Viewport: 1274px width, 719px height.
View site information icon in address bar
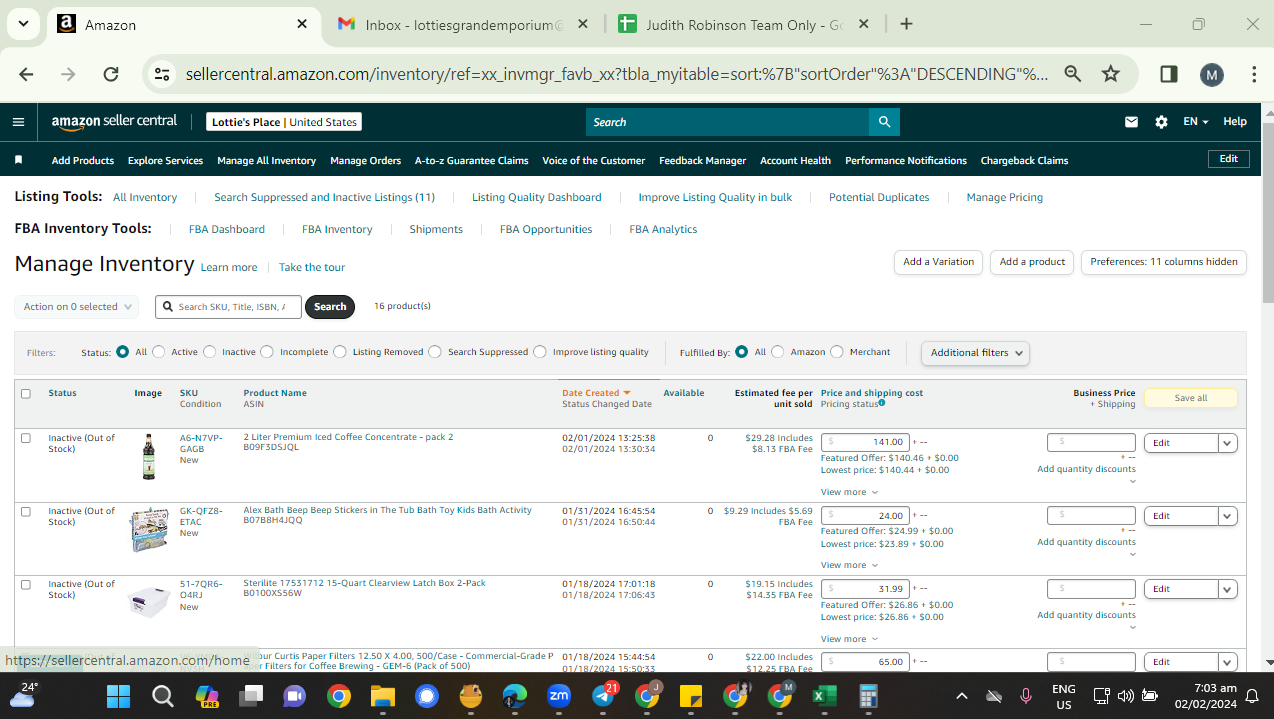[160, 74]
